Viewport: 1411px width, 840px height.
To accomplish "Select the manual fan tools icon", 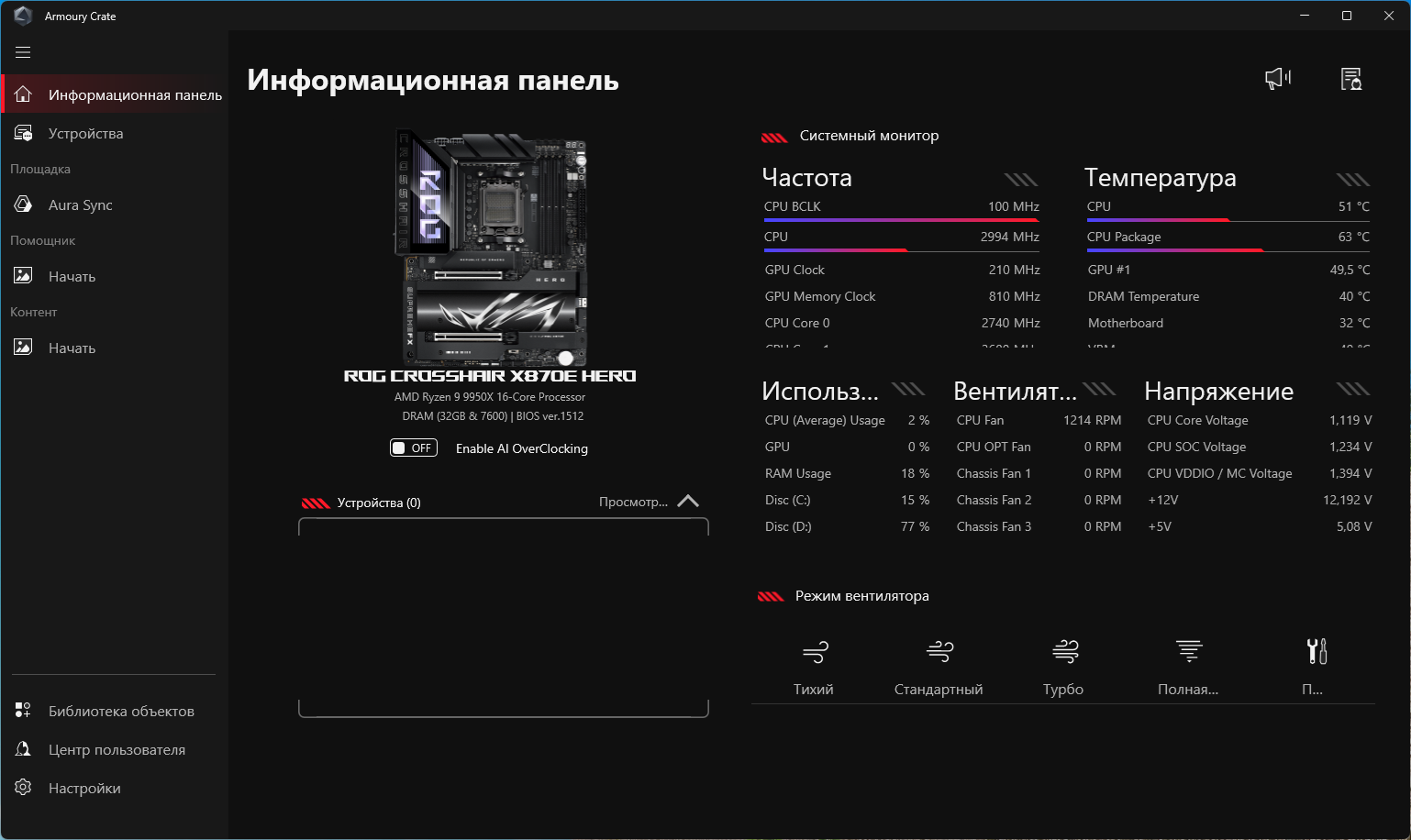I will click(x=1317, y=652).
